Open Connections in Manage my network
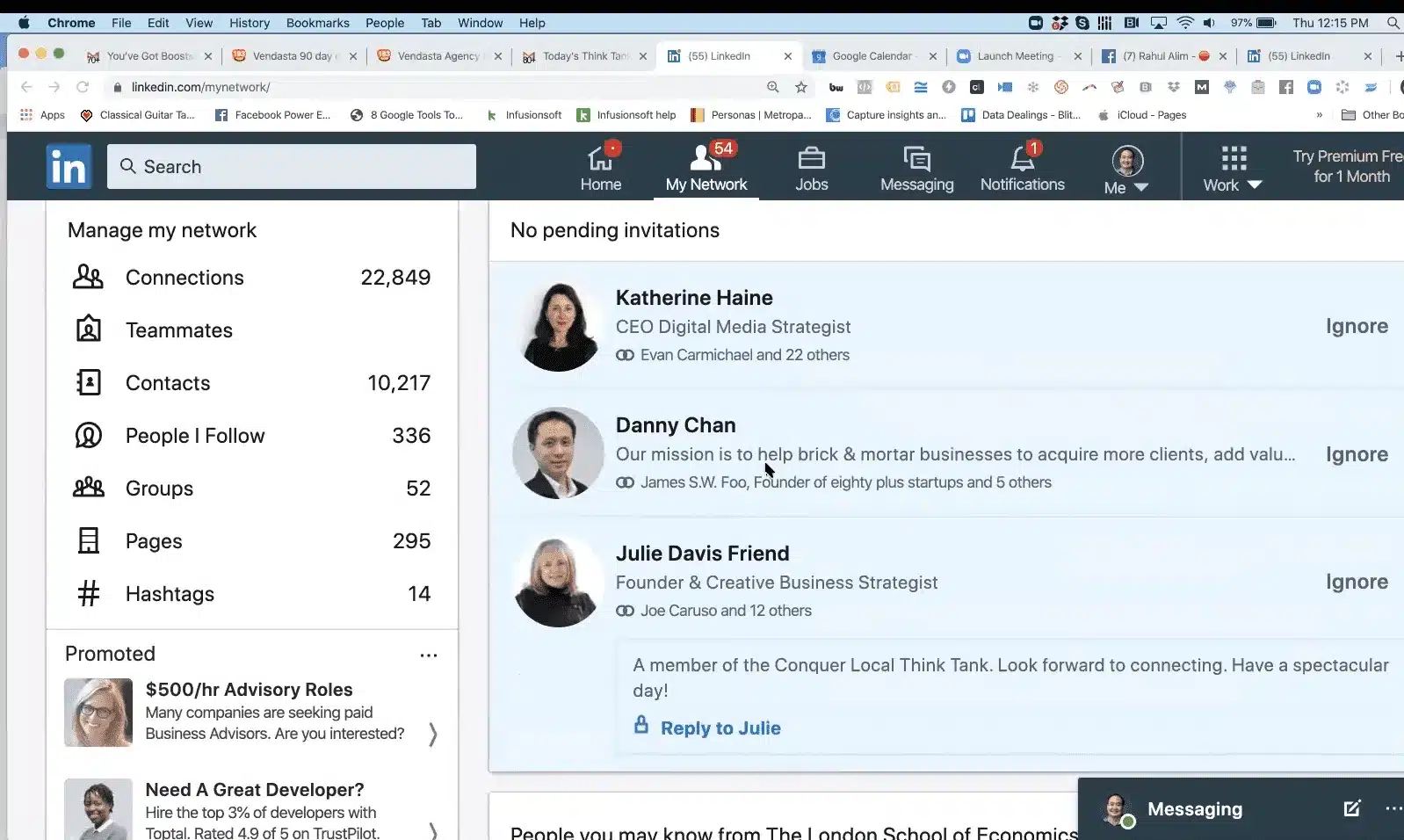1404x840 pixels. pos(185,278)
